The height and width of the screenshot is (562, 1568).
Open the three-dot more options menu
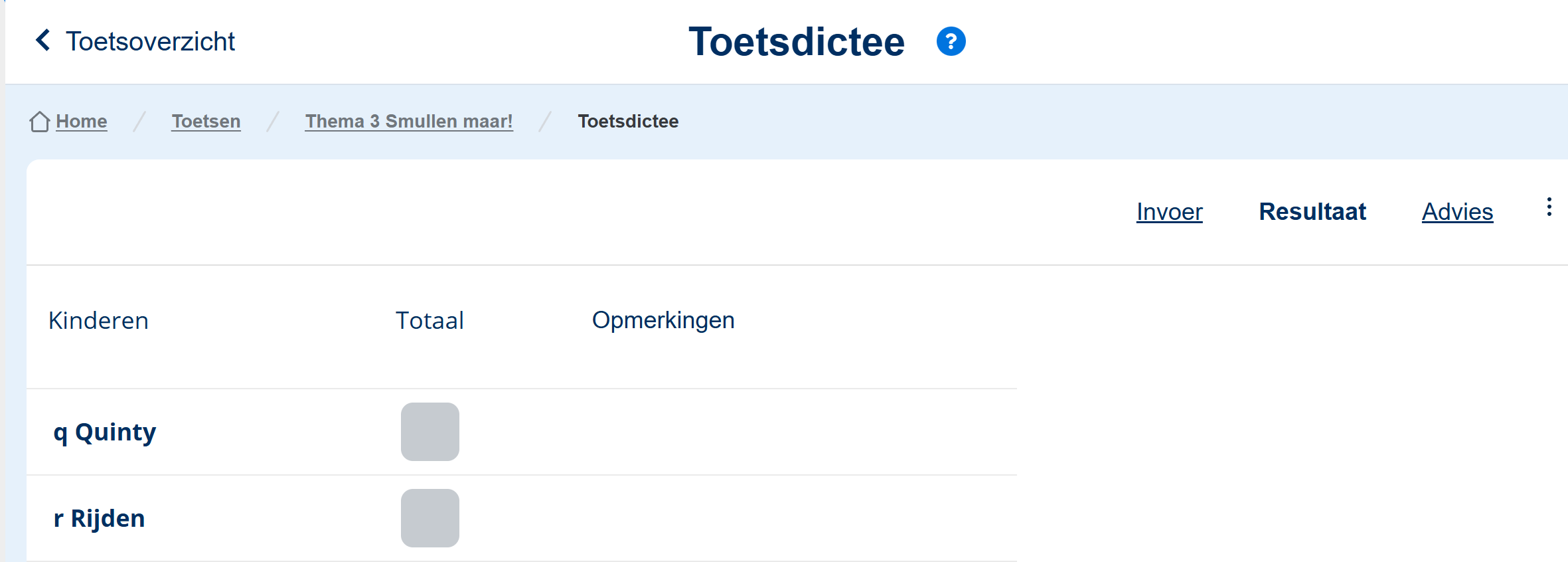(x=1549, y=207)
